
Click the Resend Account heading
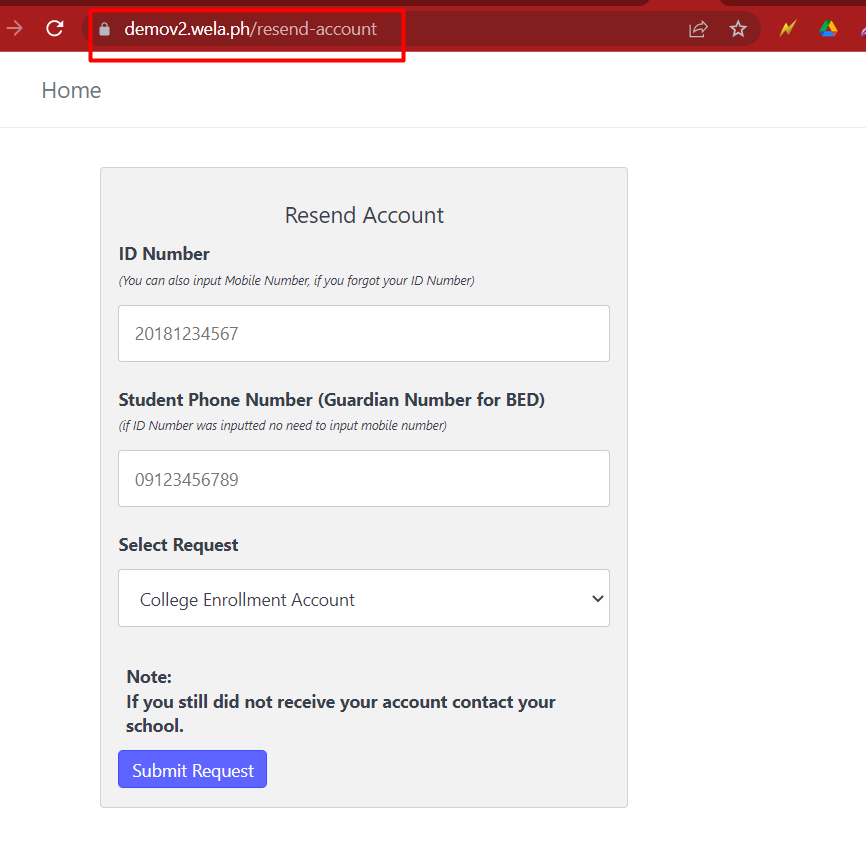click(364, 215)
